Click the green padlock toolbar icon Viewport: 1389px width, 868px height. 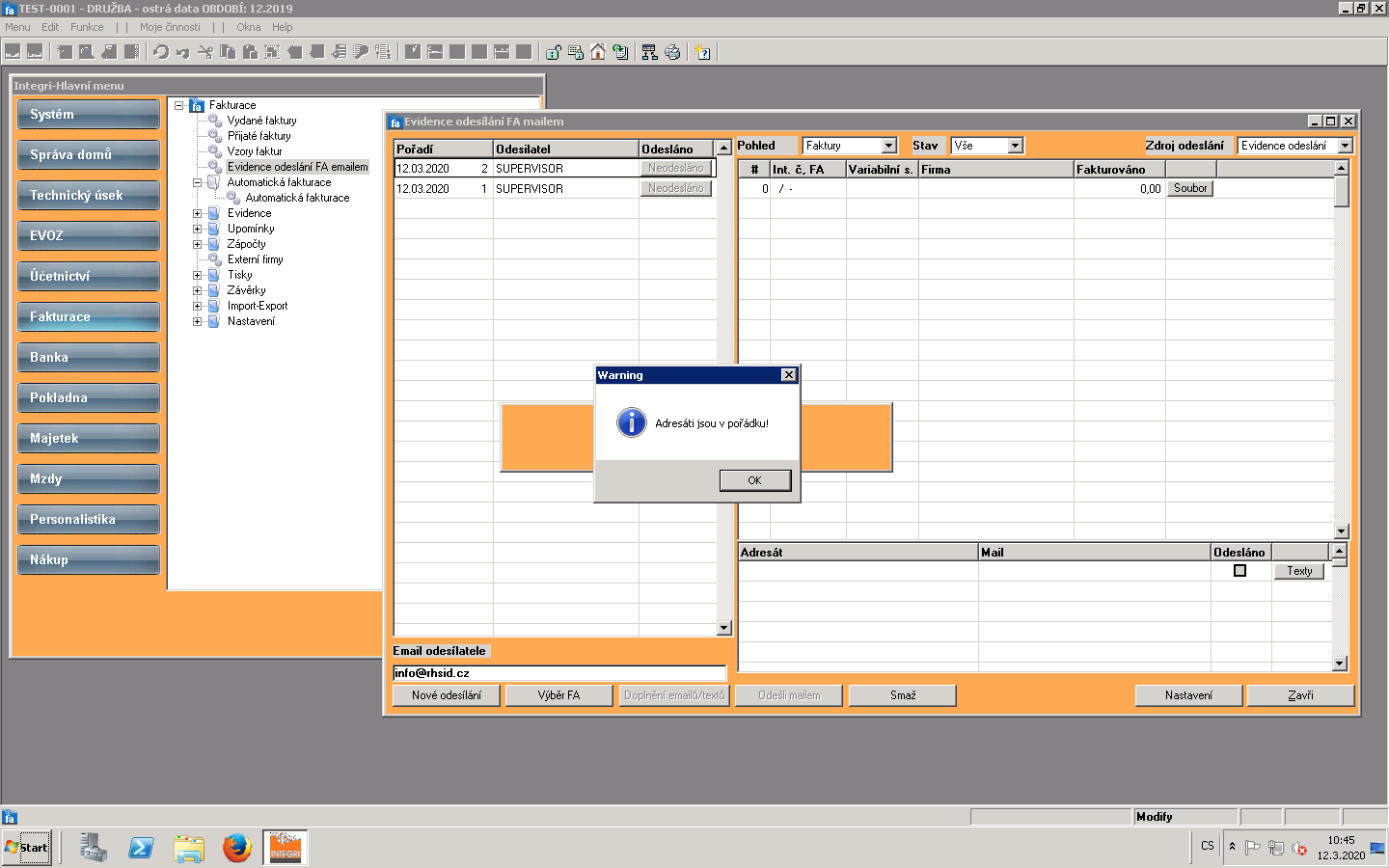(554, 52)
